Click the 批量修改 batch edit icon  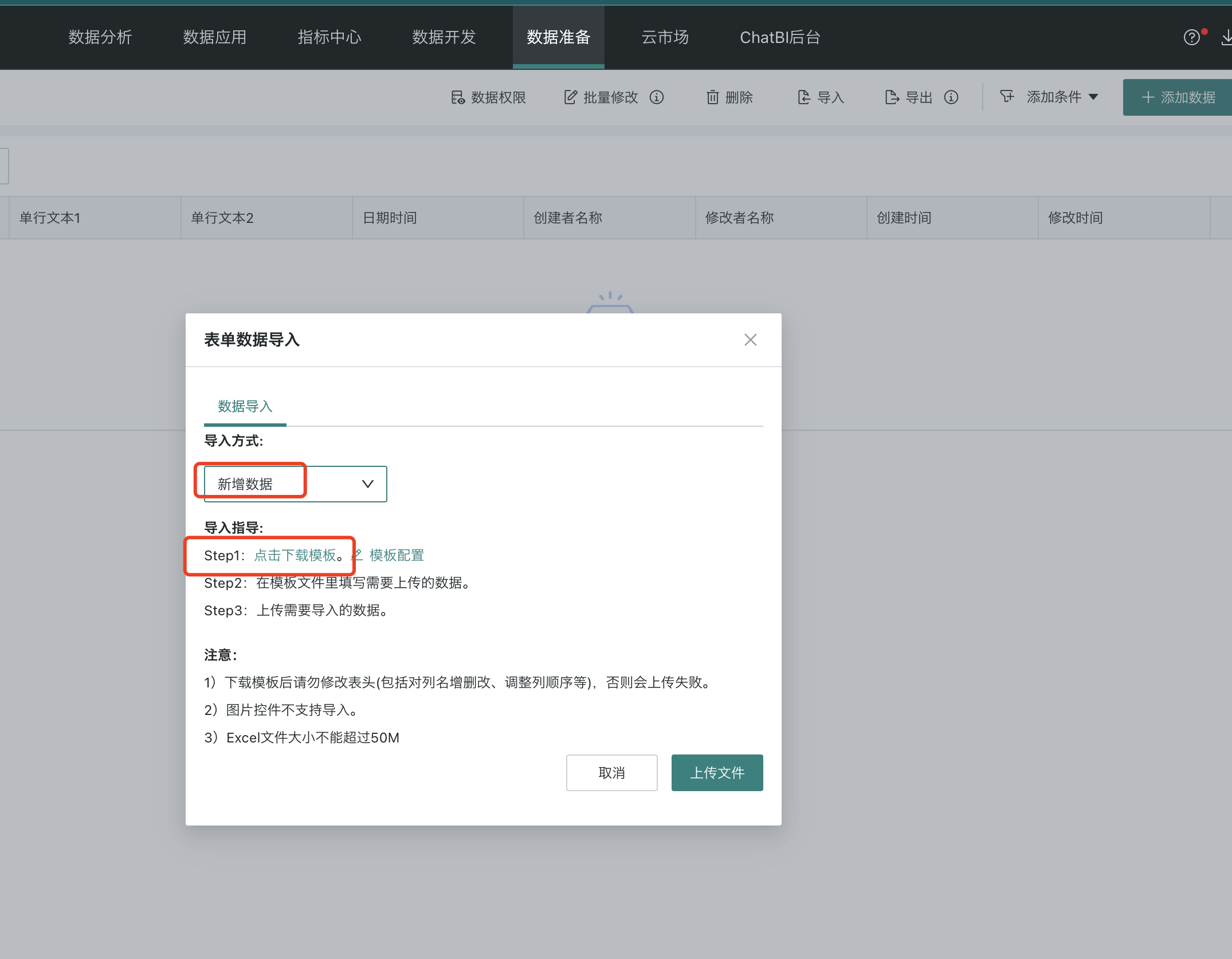[570, 97]
